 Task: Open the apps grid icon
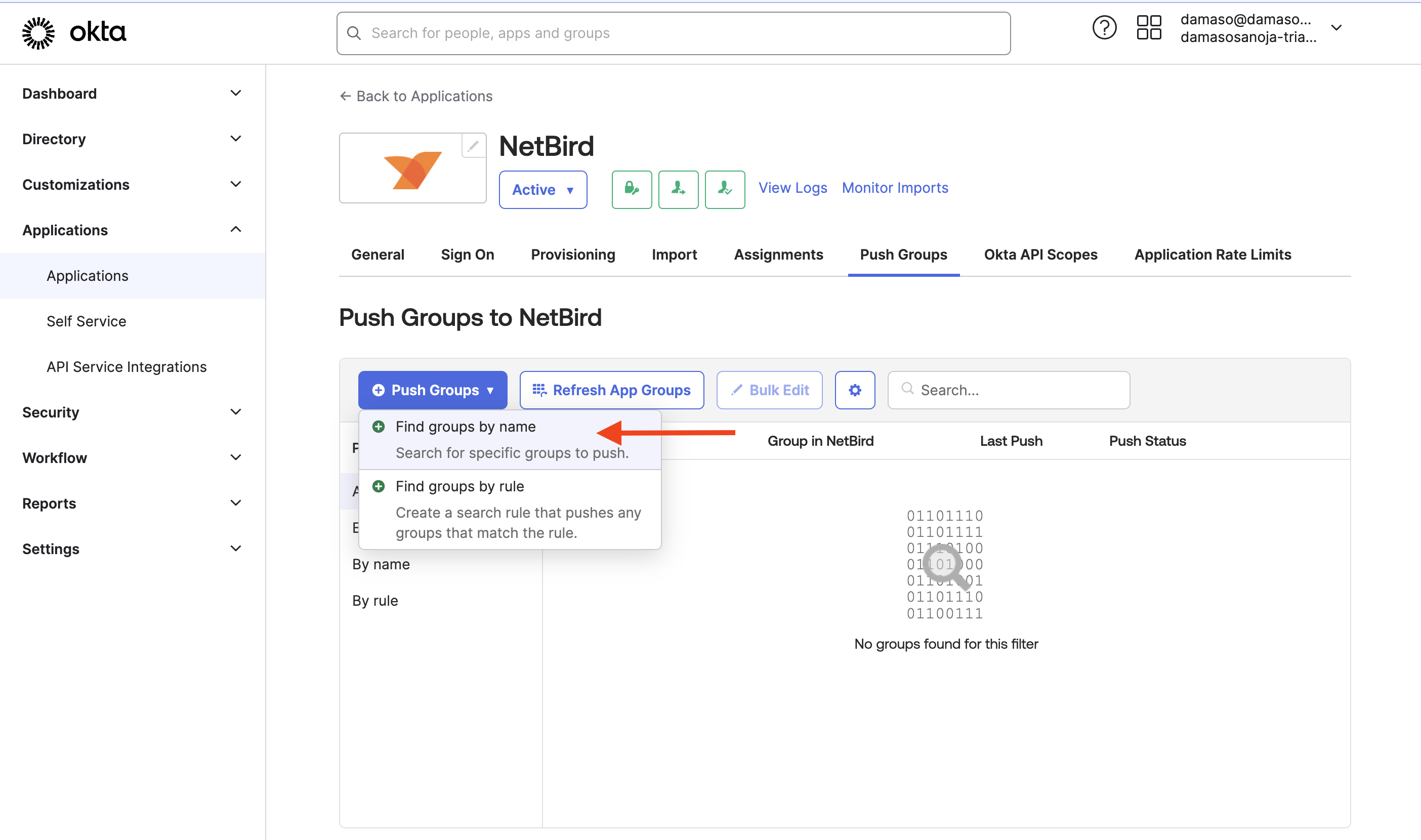(1148, 28)
